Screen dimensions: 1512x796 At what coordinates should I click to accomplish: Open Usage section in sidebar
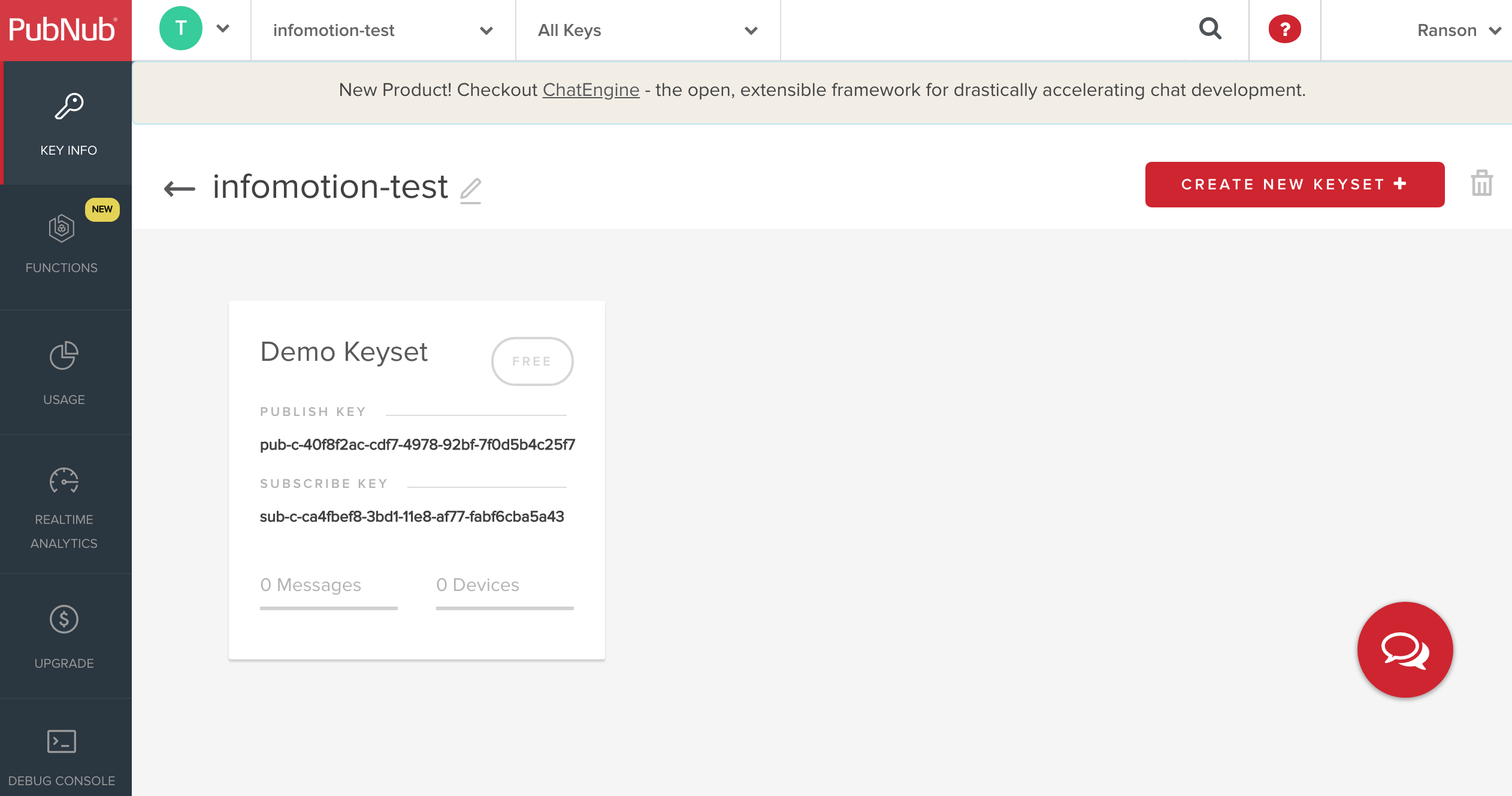tap(63, 373)
